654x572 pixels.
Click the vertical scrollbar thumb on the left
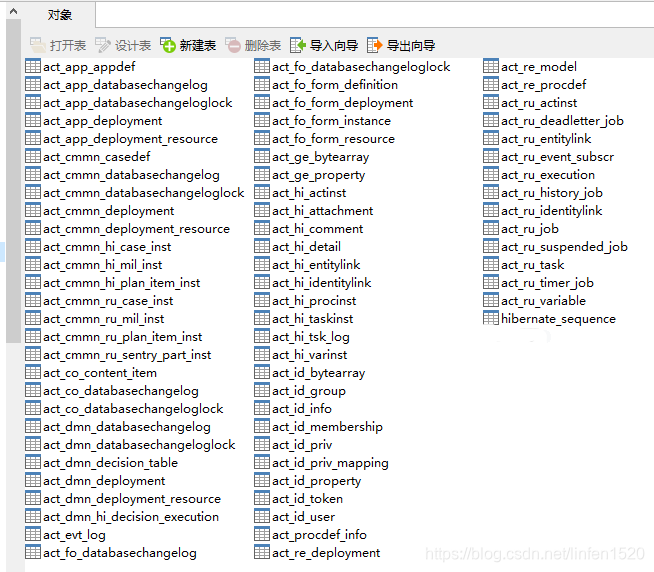(x=13, y=181)
